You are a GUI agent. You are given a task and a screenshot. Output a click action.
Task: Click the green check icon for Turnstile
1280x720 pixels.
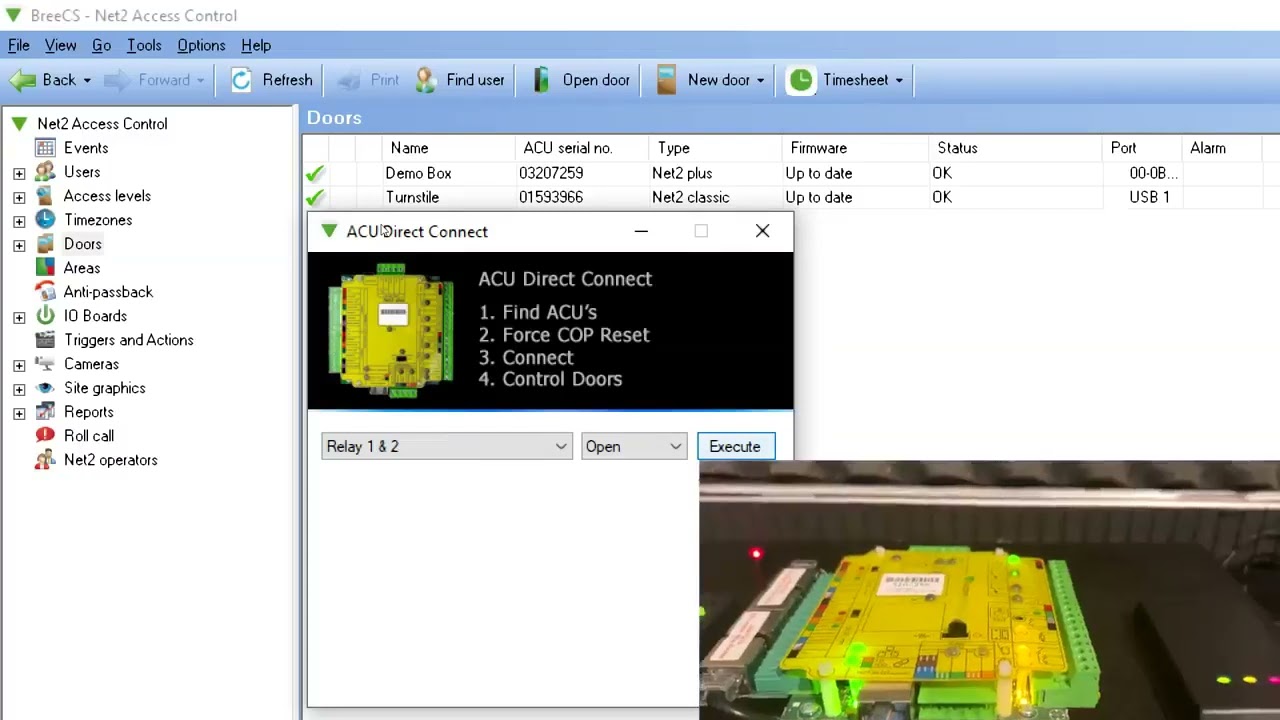[315, 198]
